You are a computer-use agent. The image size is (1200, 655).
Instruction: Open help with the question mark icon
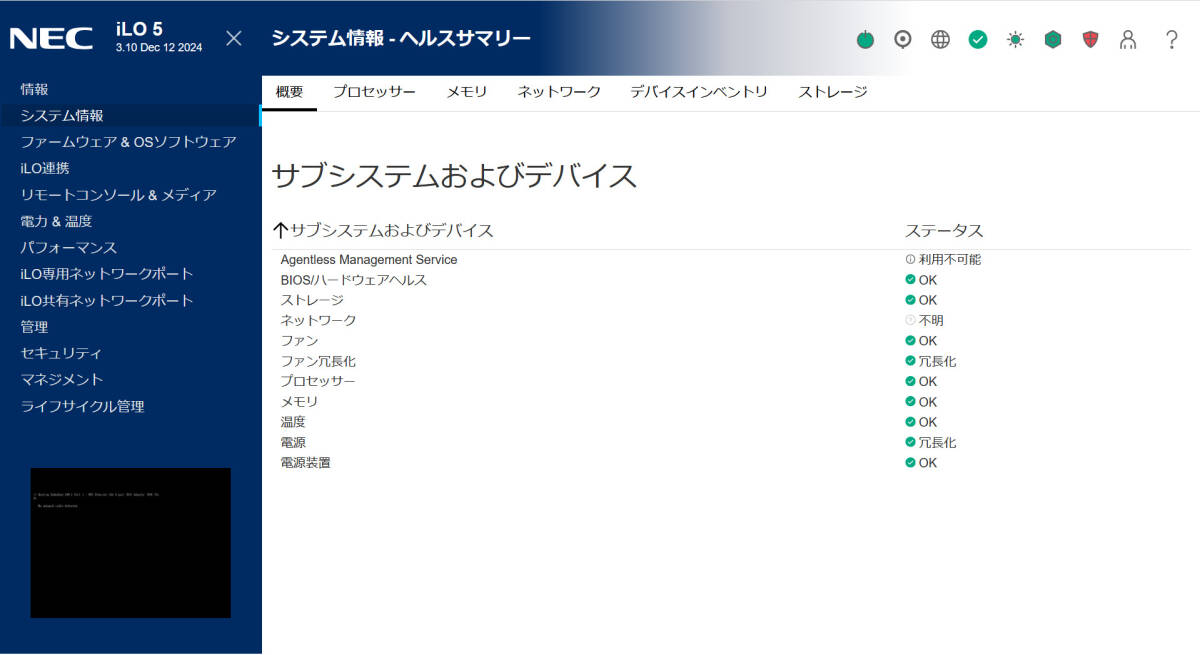pos(1172,40)
